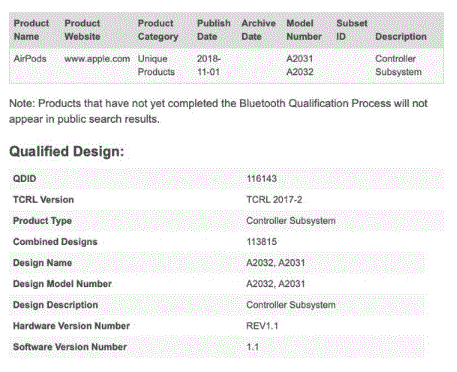
Task: Click the Product Website column header
Action: tap(82, 30)
